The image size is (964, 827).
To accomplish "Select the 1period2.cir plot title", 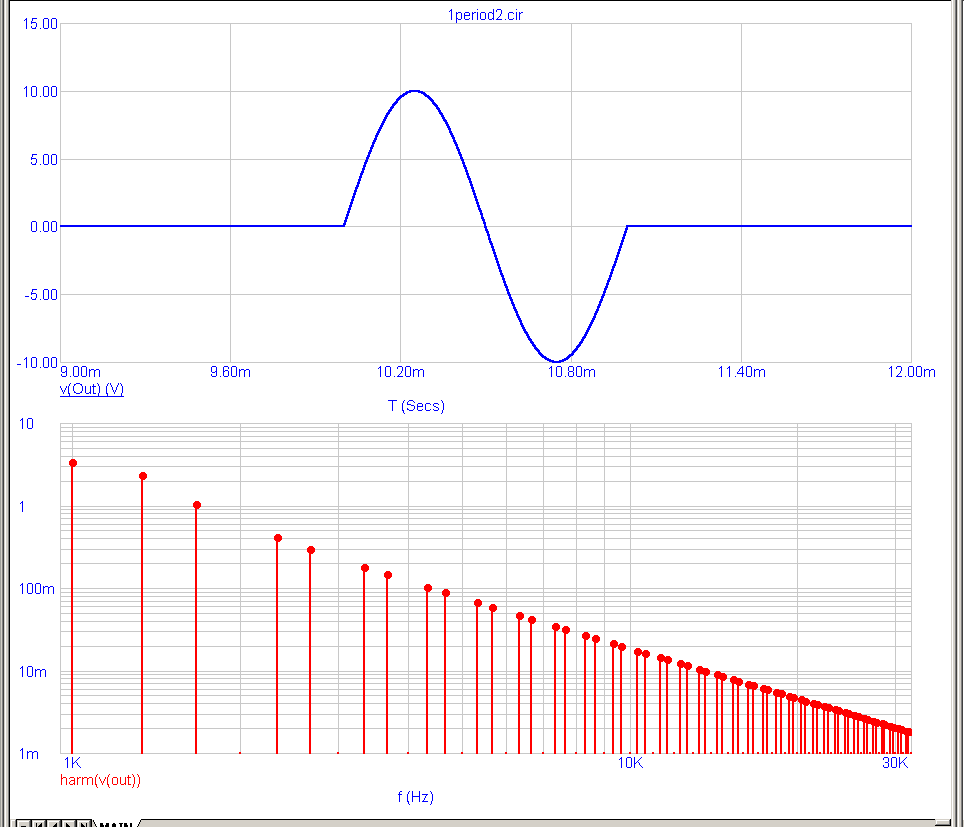I will click(485, 15).
